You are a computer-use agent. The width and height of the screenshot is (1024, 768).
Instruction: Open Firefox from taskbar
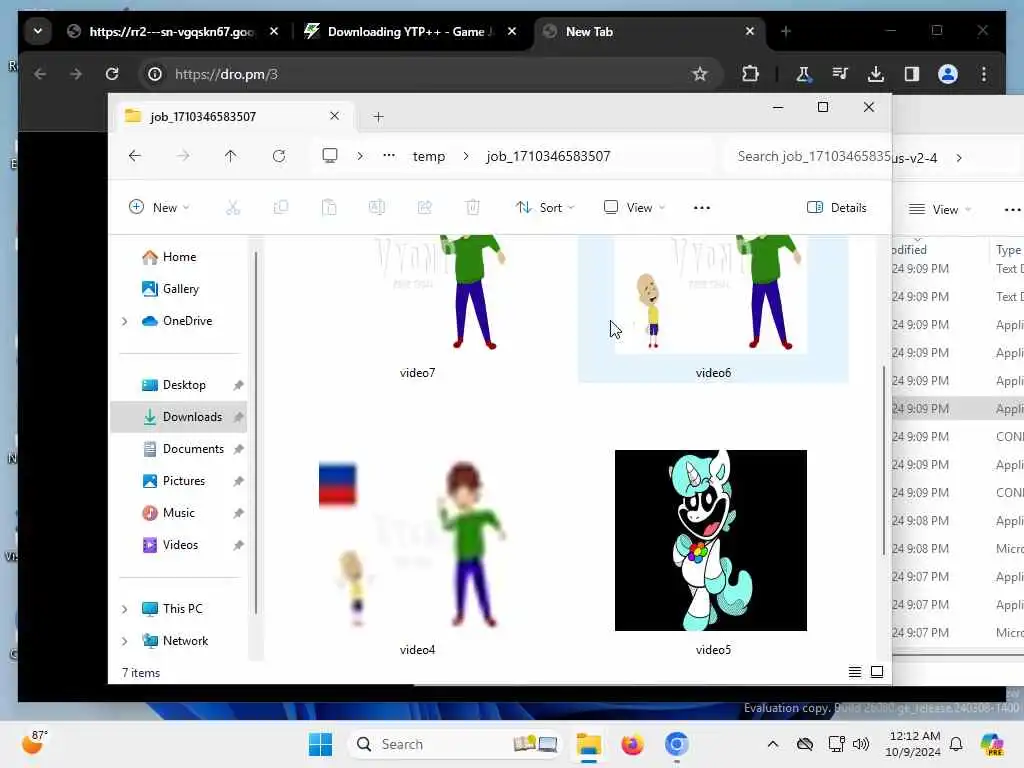pos(632,744)
